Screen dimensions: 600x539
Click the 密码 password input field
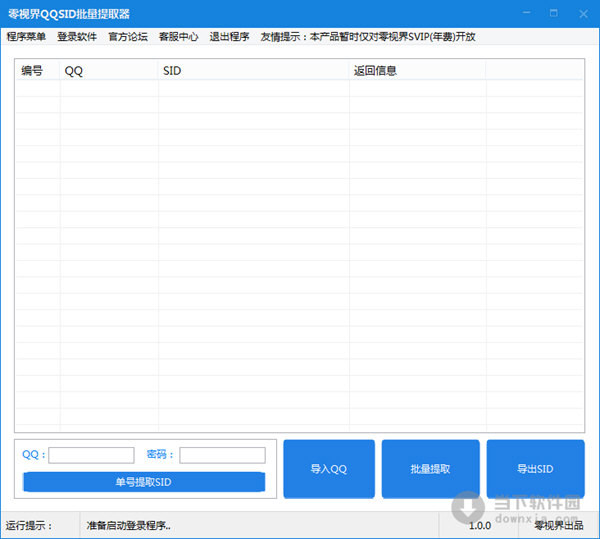[222, 455]
